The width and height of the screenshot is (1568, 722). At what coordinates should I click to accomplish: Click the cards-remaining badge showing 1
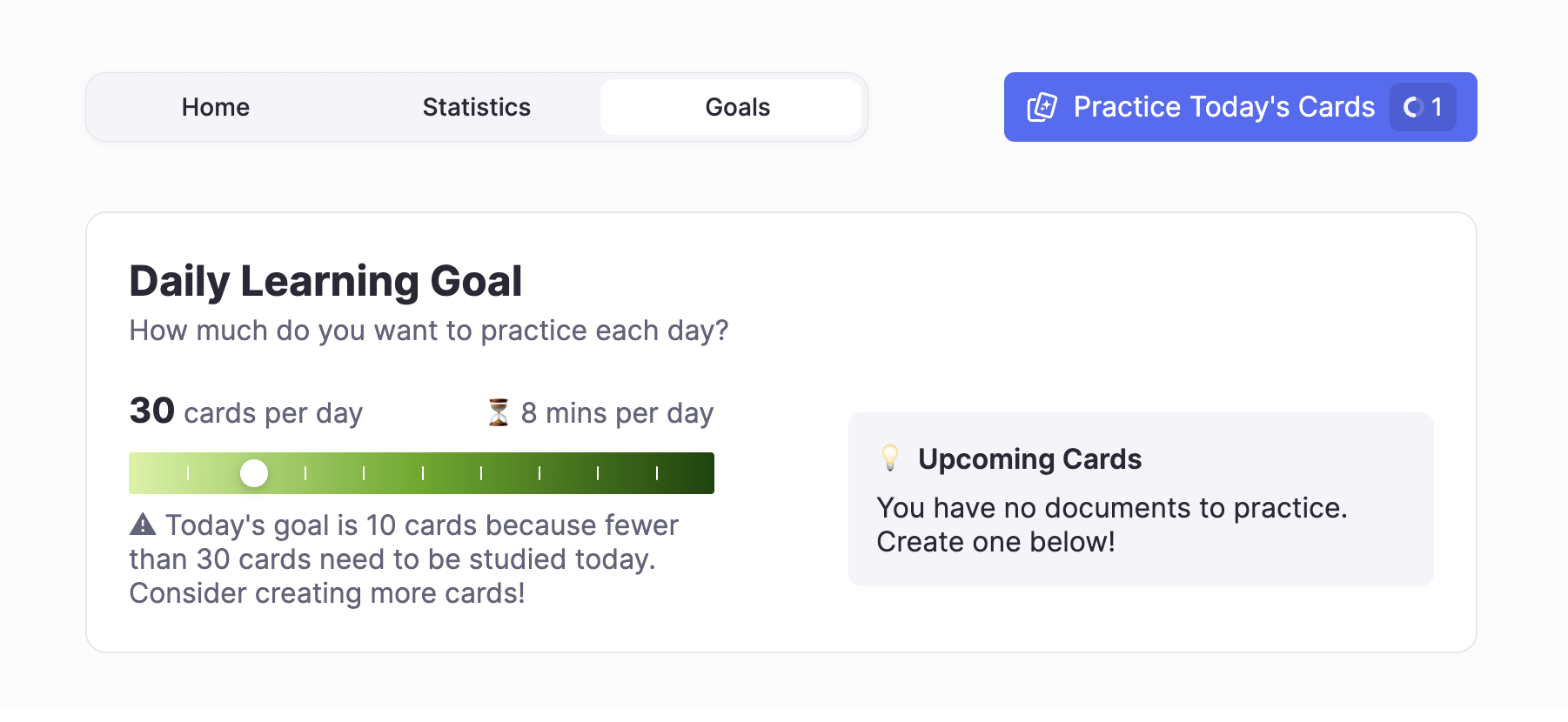tap(1424, 107)
